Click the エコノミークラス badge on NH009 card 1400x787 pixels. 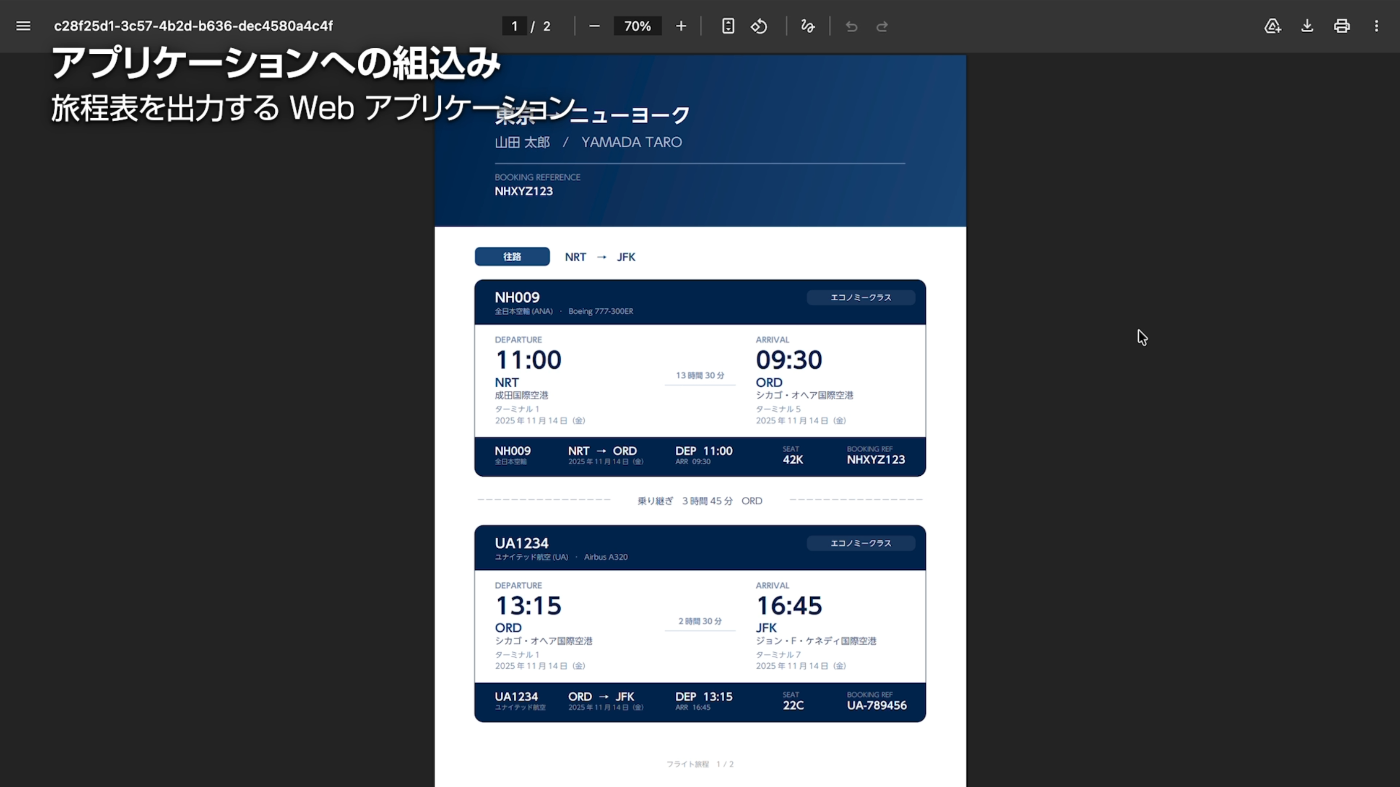tap(861, 297)
